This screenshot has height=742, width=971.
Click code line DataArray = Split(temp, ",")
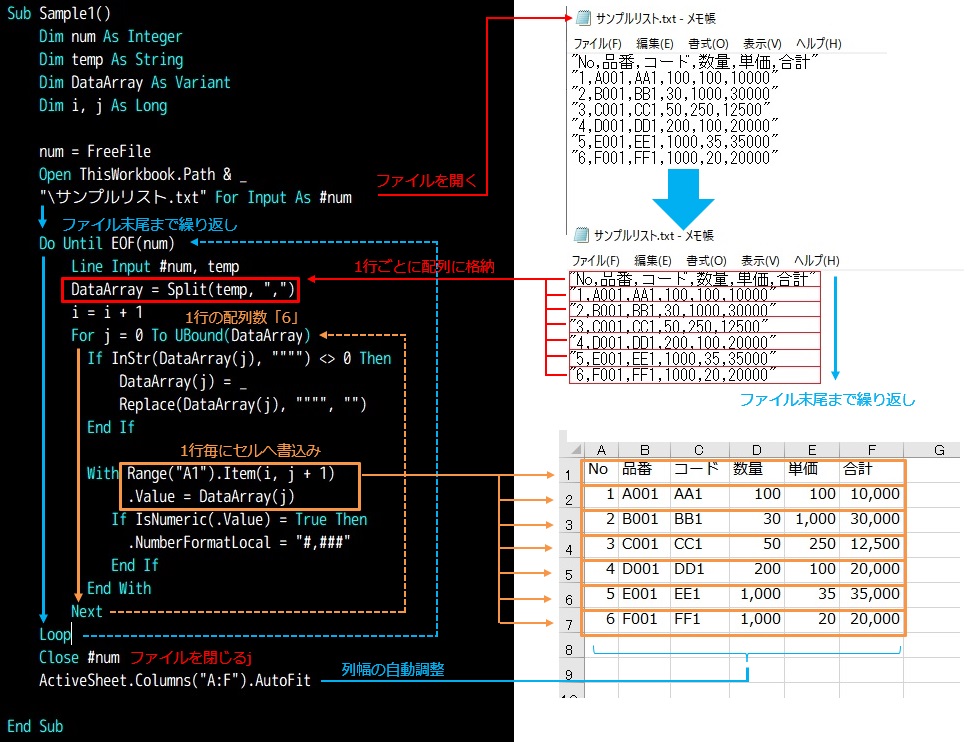pos(183,289)
